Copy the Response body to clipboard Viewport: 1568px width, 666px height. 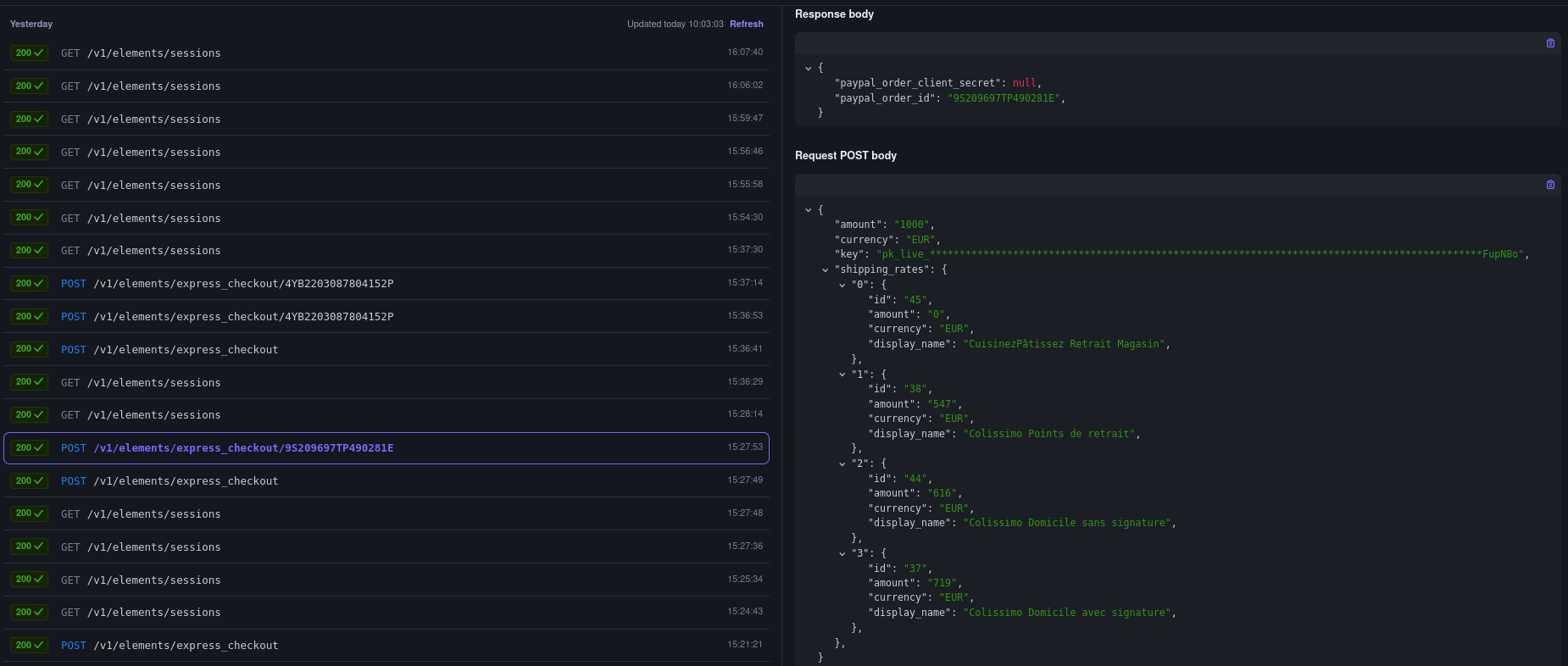[1550, 43]
